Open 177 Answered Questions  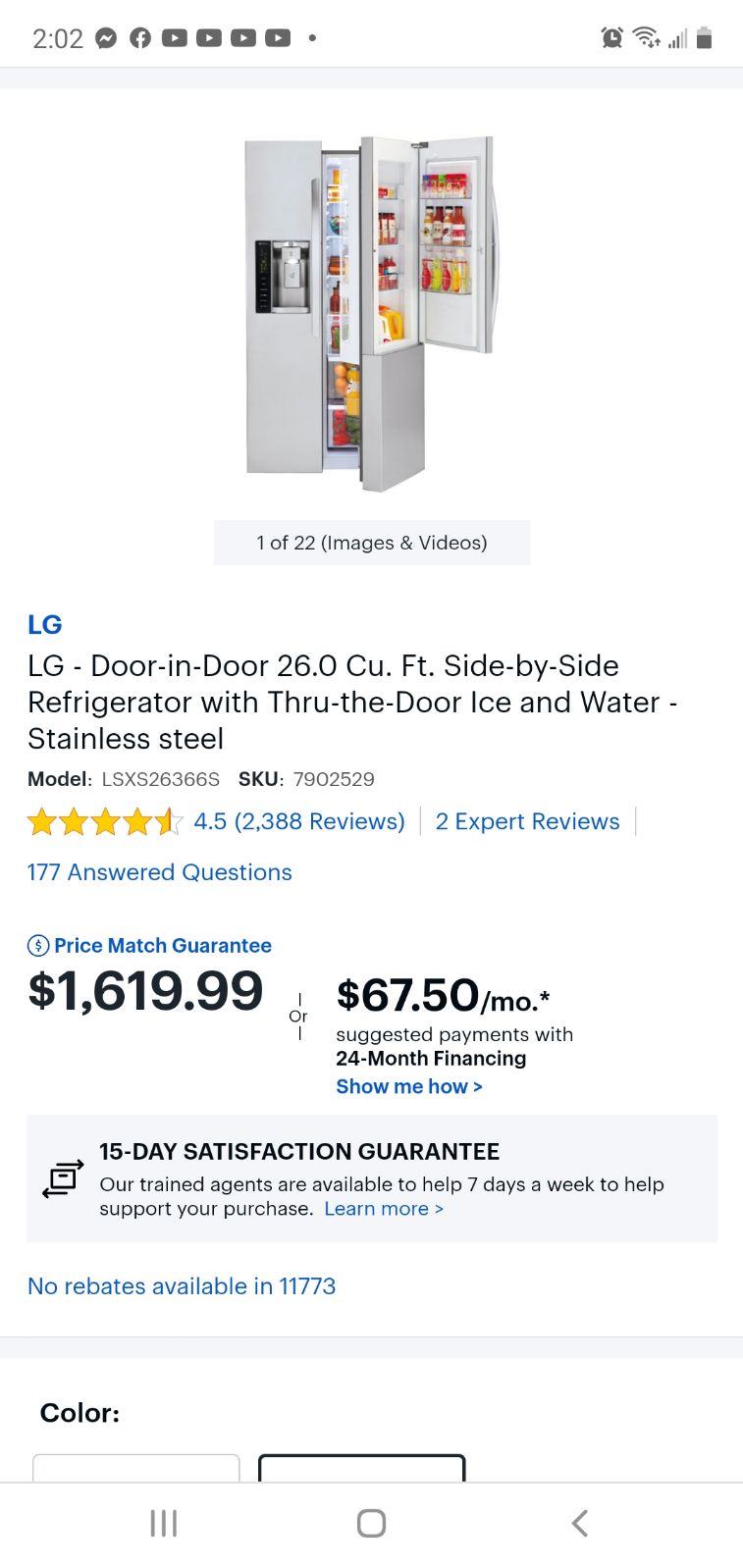coord(160,872)
